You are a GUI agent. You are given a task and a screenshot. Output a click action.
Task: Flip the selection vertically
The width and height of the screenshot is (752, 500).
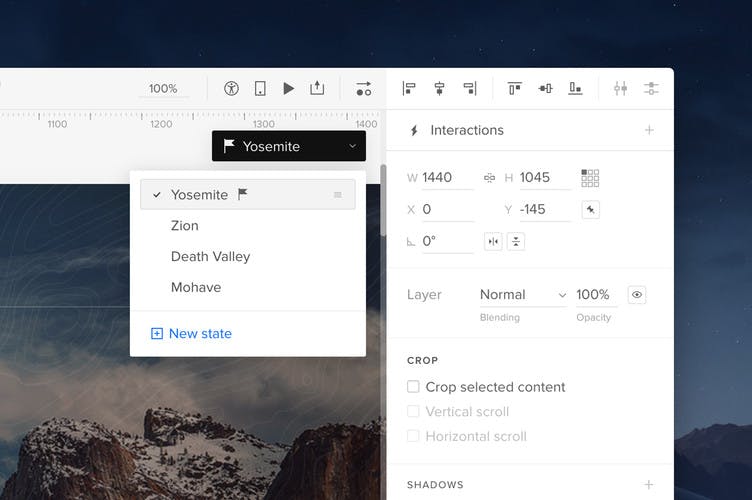(516, 241)
